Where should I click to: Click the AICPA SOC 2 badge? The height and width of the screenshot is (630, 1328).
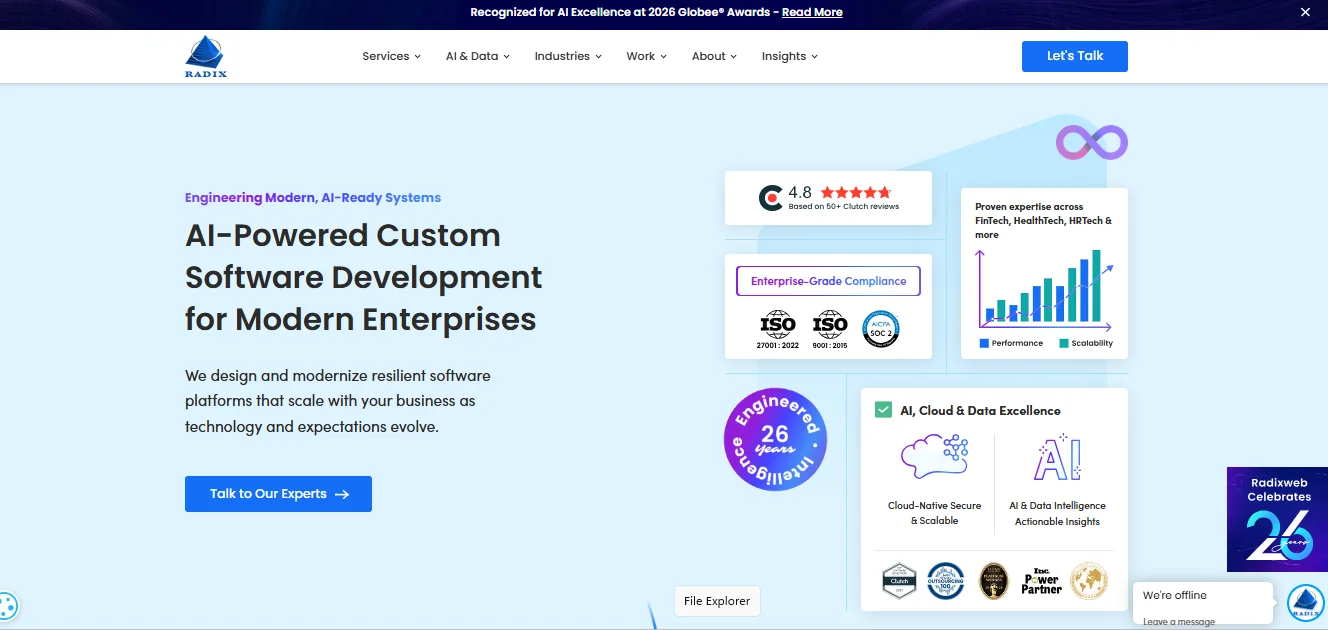pyautogui.click(x=881, y=329)
